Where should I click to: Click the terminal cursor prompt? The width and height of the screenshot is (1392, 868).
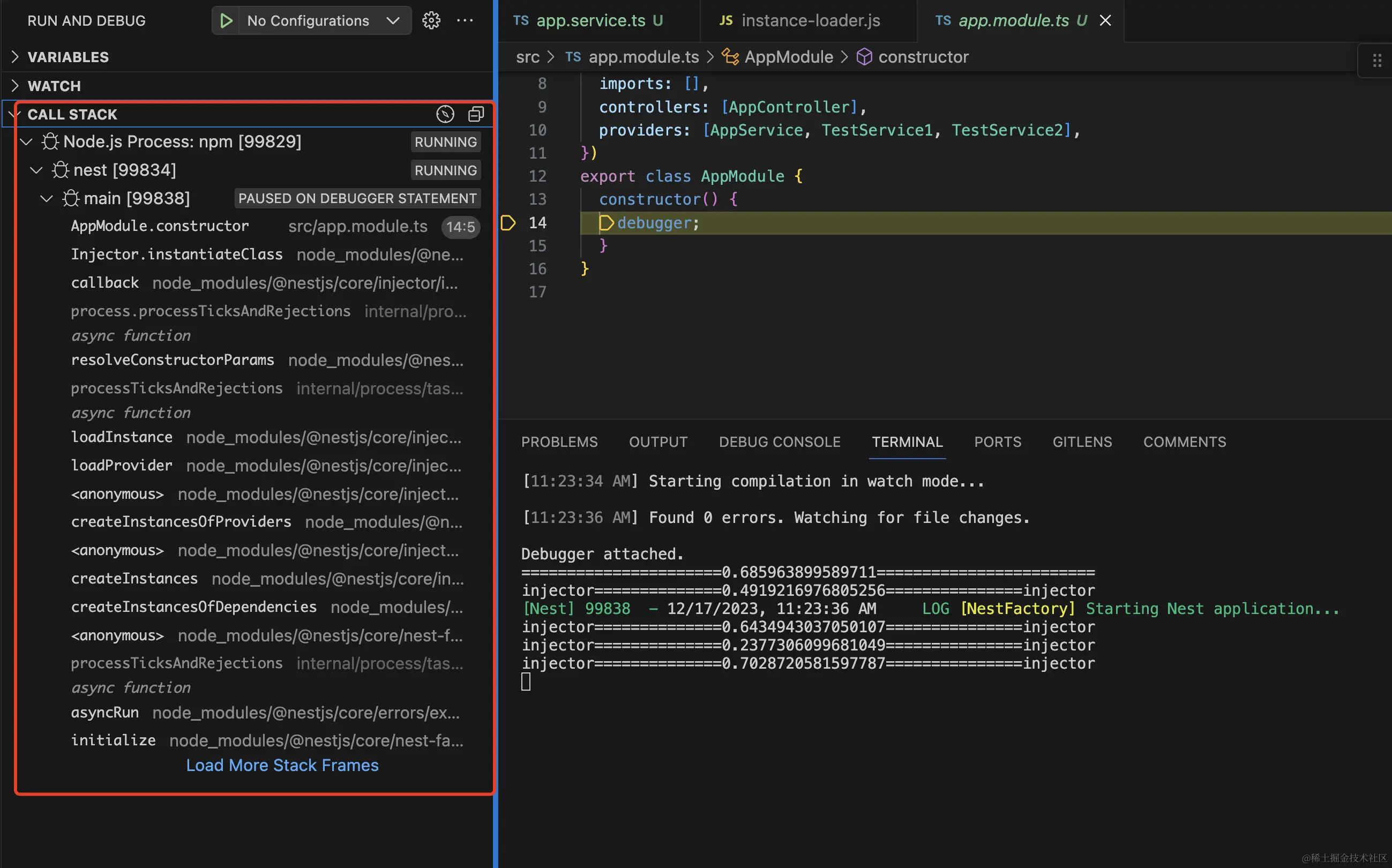point(525,682)
